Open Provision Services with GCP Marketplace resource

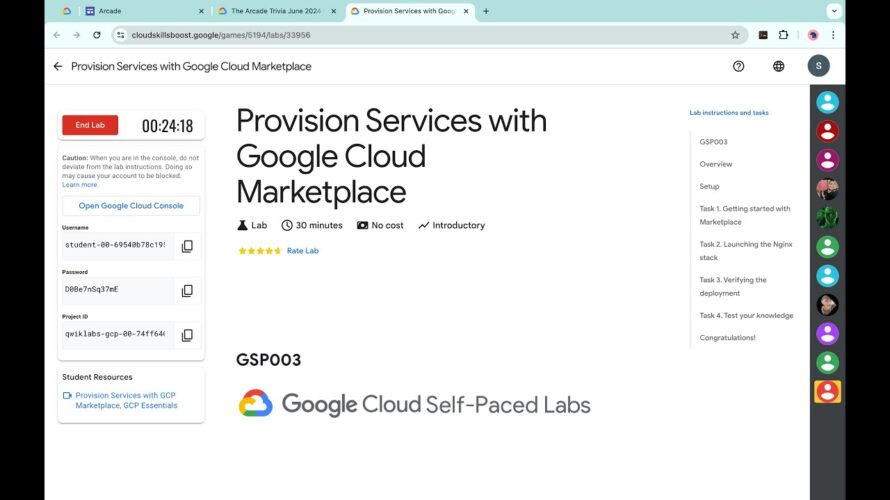[126, 400]
